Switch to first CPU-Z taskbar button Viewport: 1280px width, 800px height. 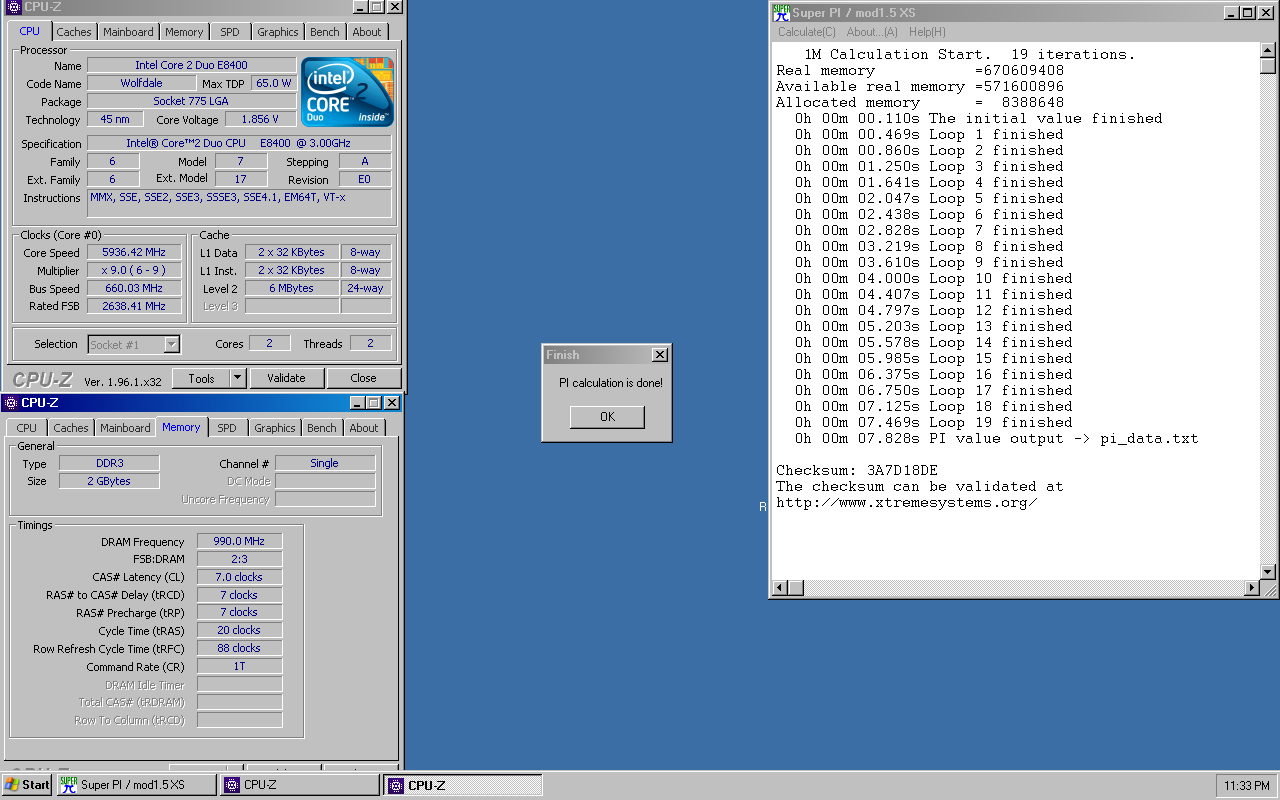tap(300, 785)
